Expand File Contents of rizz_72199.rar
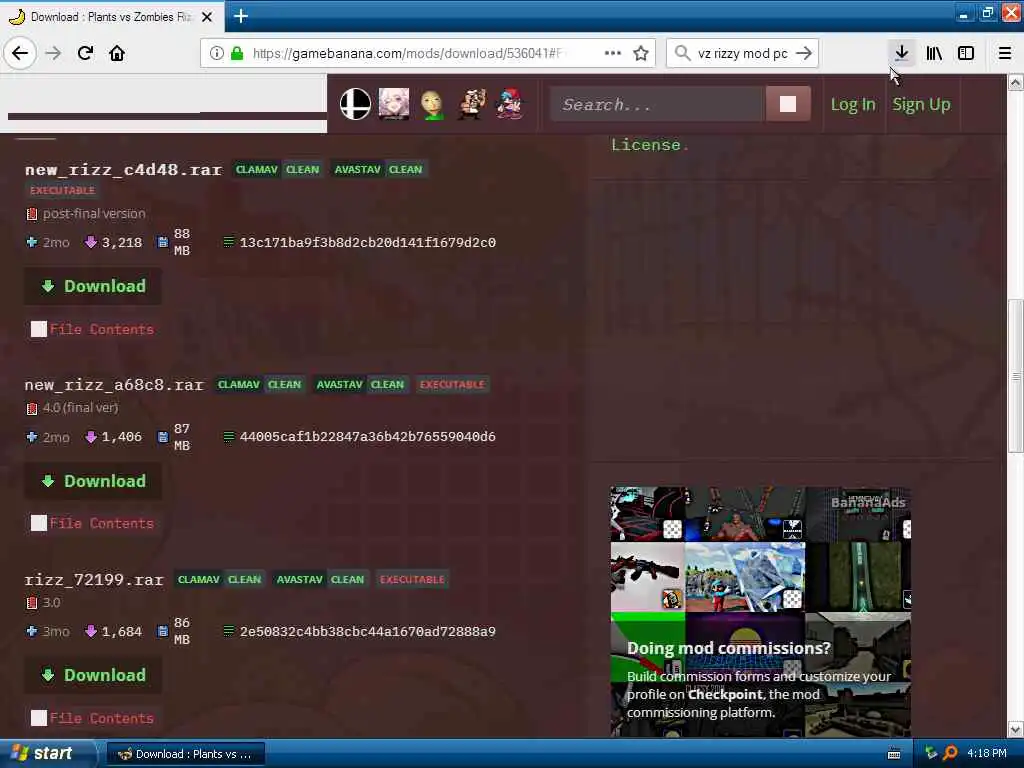 coord(92,718)
